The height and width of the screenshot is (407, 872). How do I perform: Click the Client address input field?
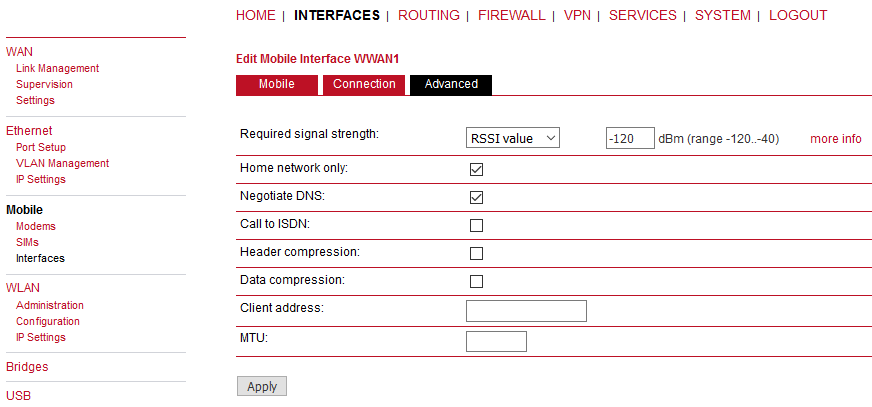point(526,311)
